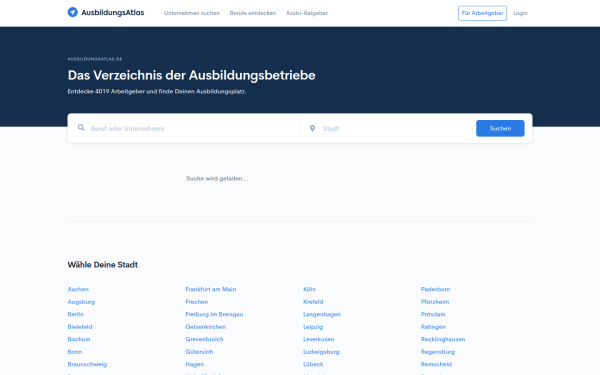Image resolution: width=600 pixels, height=375 pixels.
Task: Click the Das Verzeichnis der Ausbildungsbetriebe heading
Action: point(191,75)
